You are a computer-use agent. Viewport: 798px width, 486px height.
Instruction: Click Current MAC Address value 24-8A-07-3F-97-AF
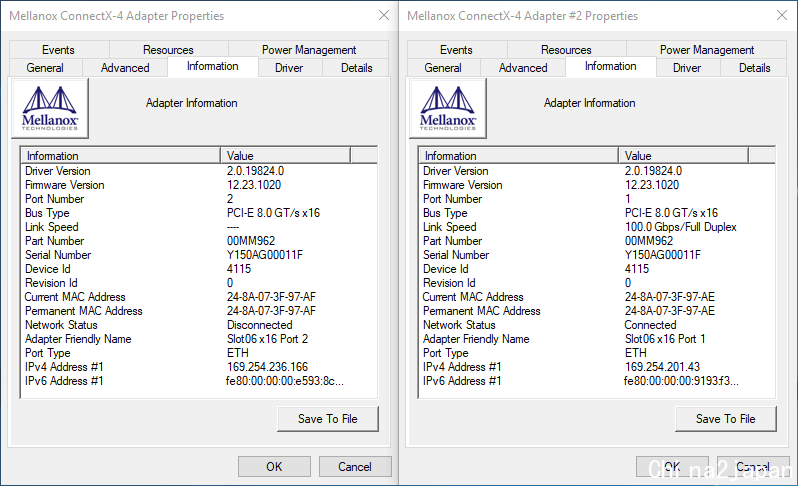pos(271,297)
